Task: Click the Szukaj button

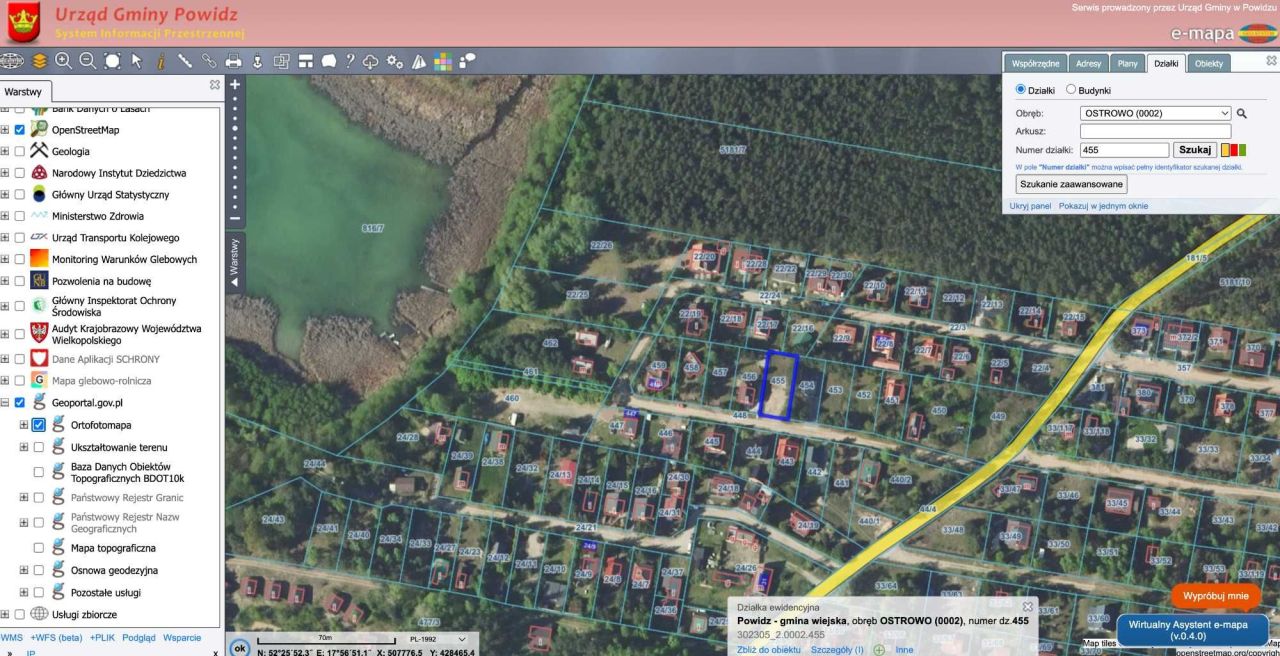Action: coord(1195,150)
